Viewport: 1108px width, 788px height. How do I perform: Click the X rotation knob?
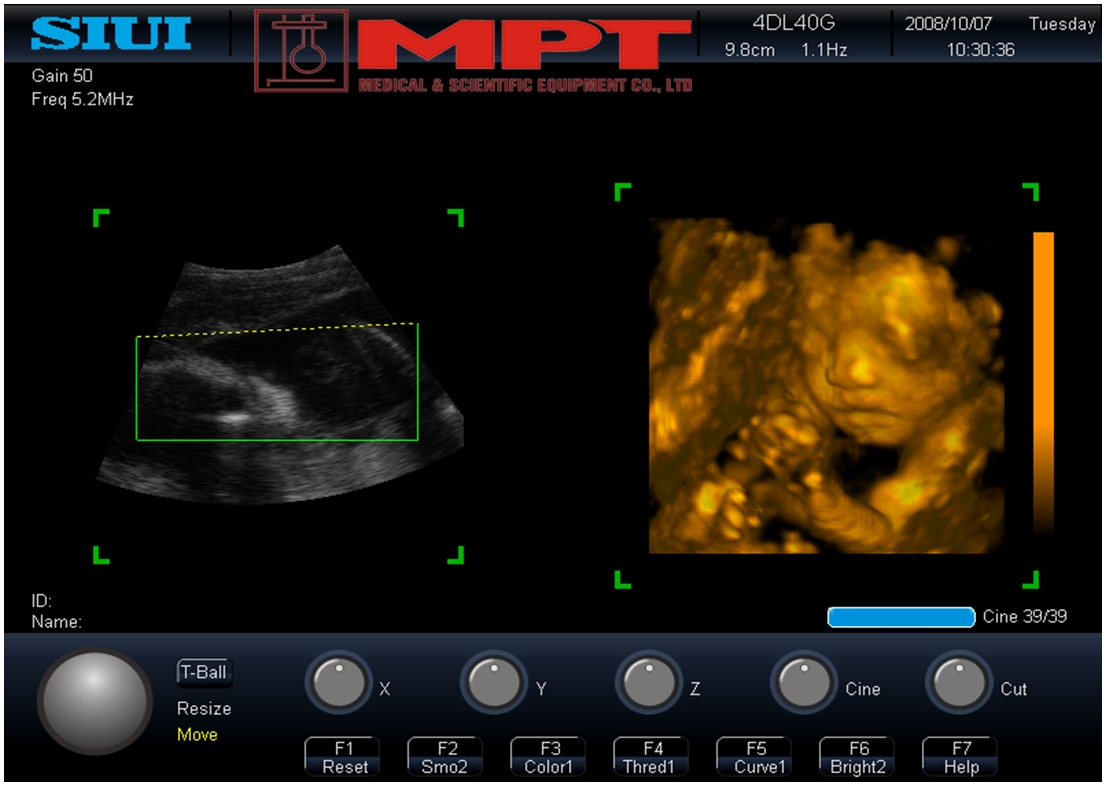(338, 684)
